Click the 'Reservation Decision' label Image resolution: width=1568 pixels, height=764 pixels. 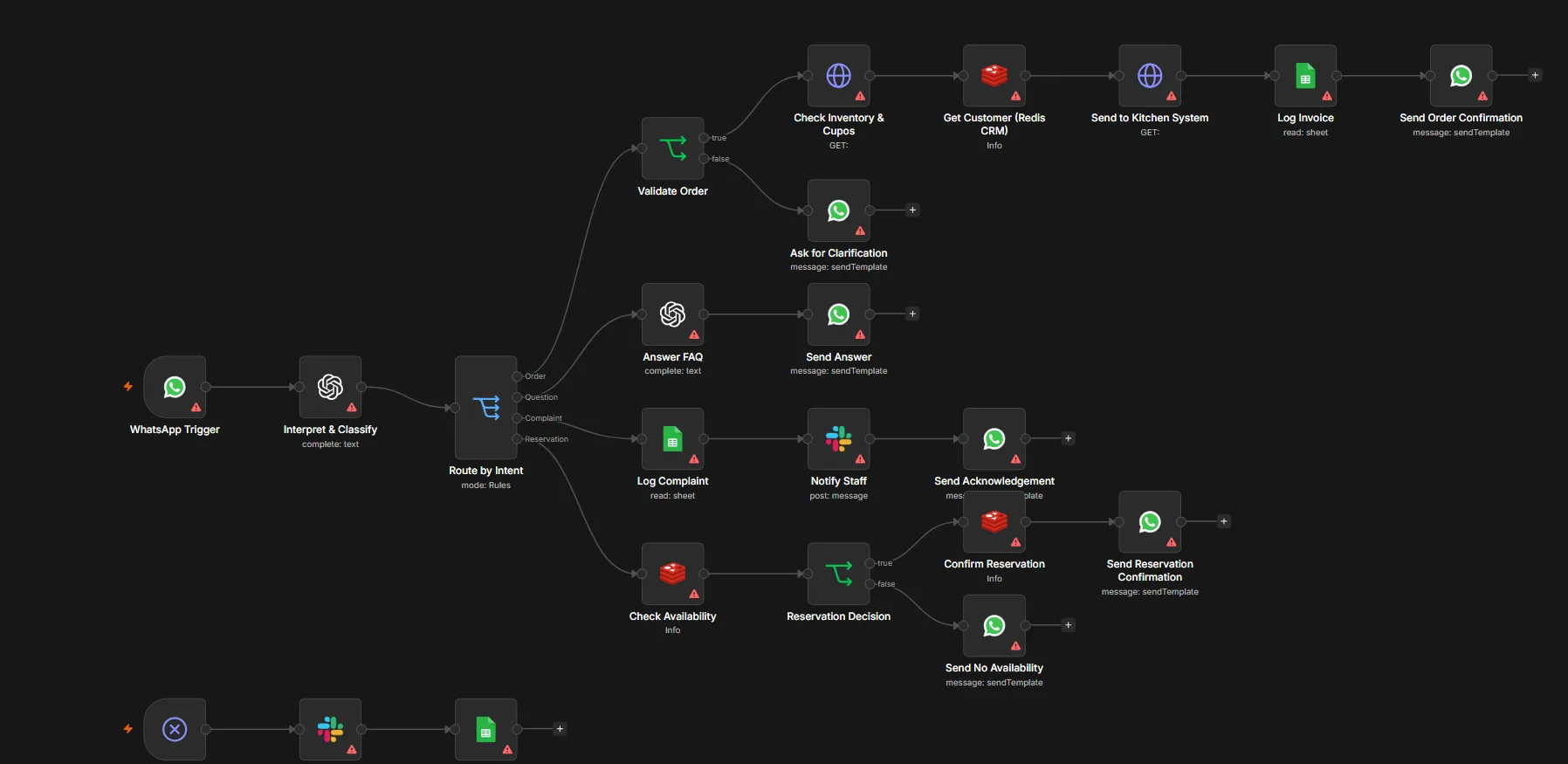(x=838, y=616)
